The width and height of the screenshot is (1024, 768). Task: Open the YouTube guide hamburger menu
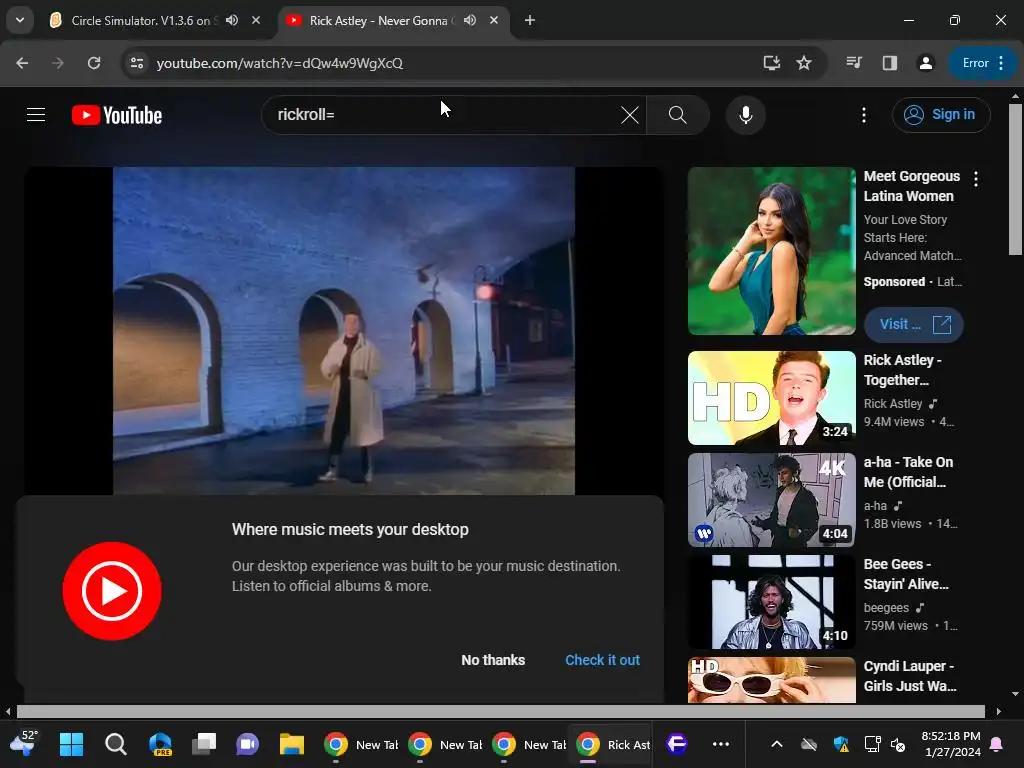pyautogui.click(x=36, y=115)
